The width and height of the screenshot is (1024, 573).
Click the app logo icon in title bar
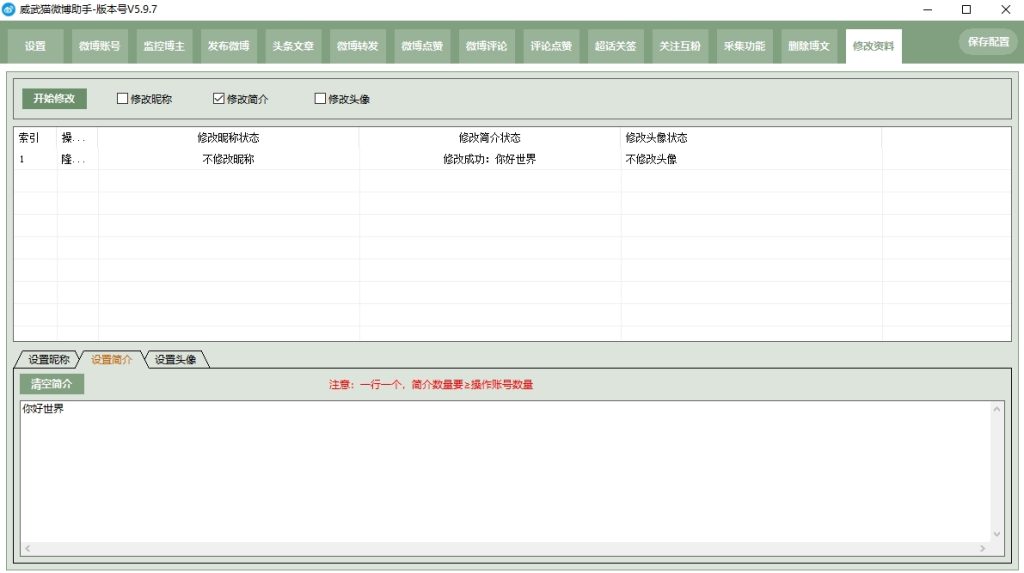coord(9,9)
